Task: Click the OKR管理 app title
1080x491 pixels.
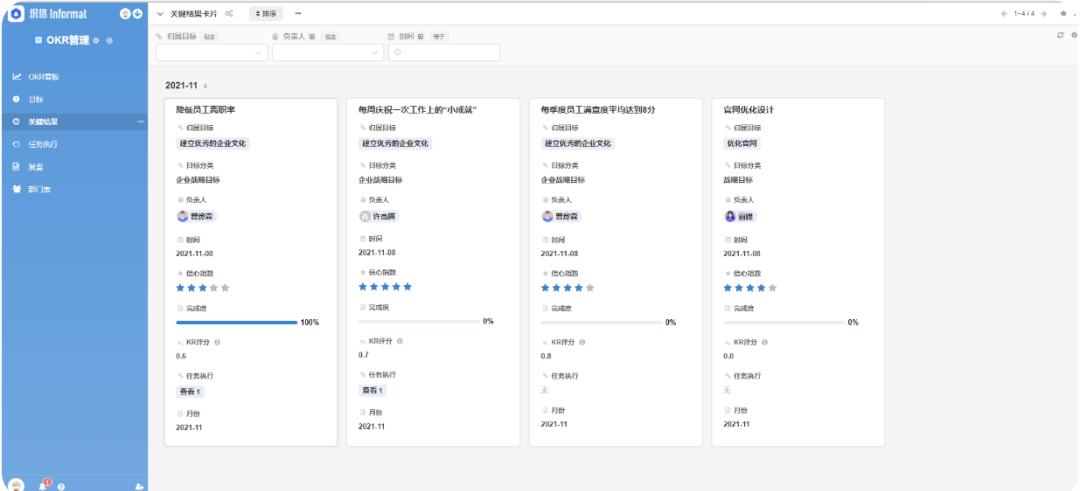Action: point(68,41)
